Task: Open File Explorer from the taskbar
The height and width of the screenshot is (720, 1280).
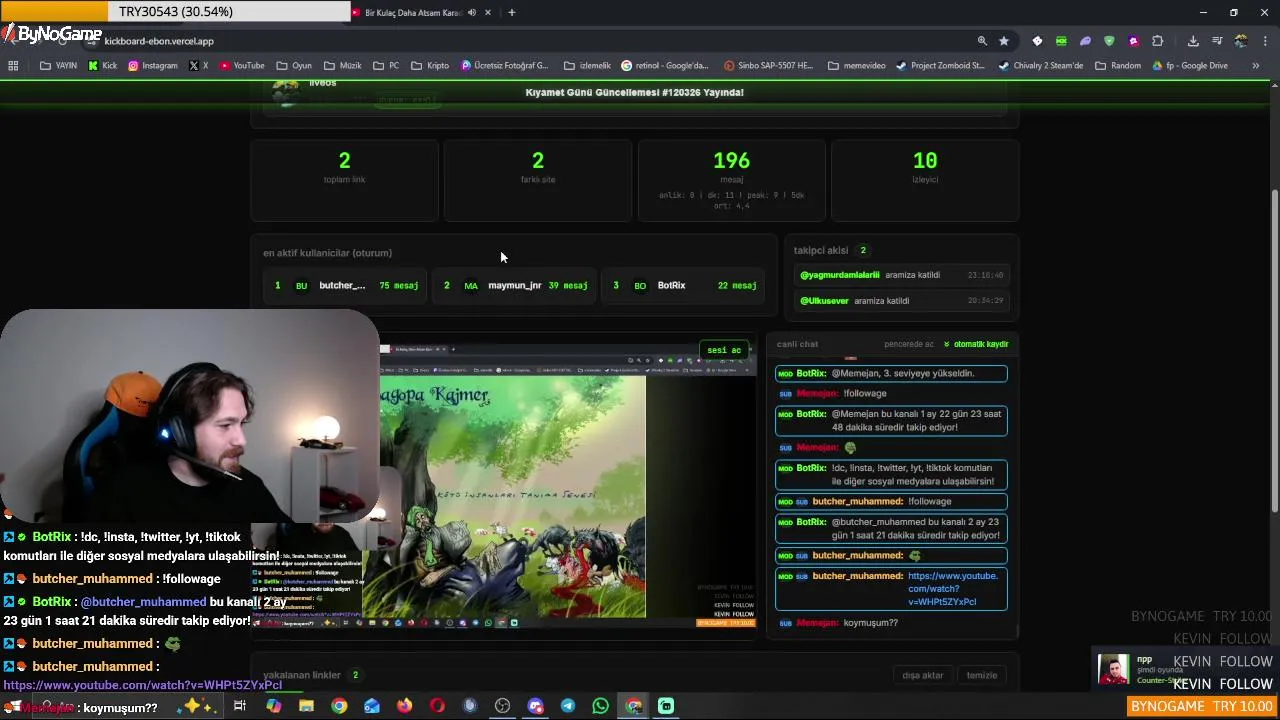Action: 306,706
